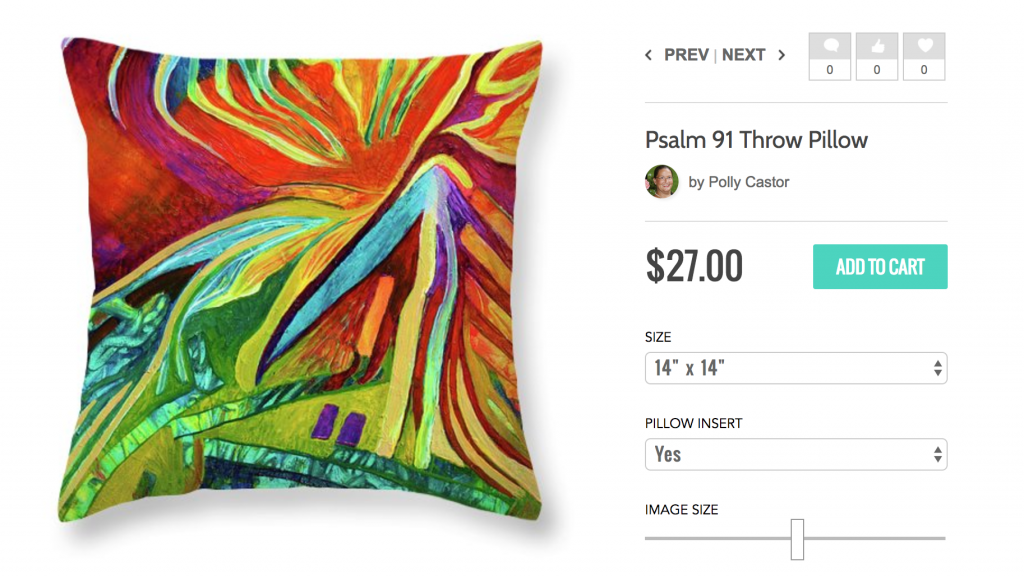The image size is (1024, 576).
Task: Click the size dropdown stepper arrows
Action: coord(938,368)
